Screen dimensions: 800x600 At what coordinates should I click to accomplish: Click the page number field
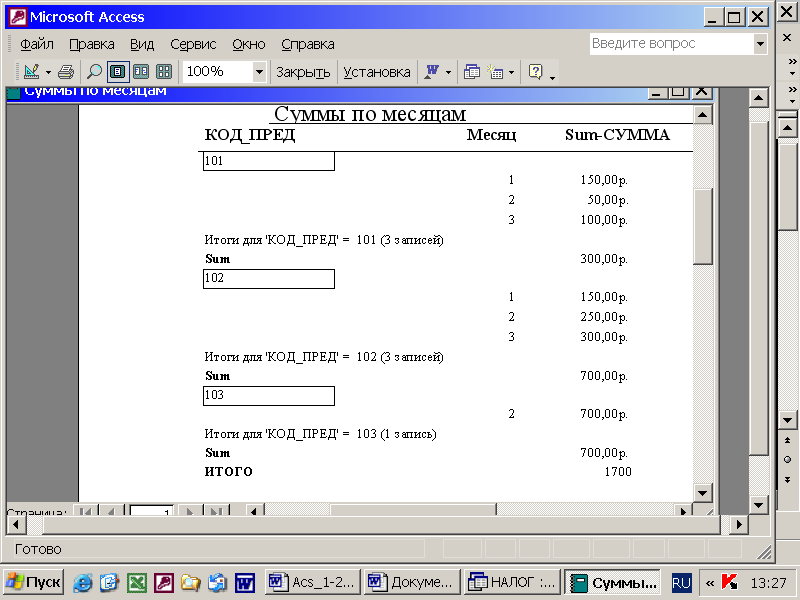[152, 510]
